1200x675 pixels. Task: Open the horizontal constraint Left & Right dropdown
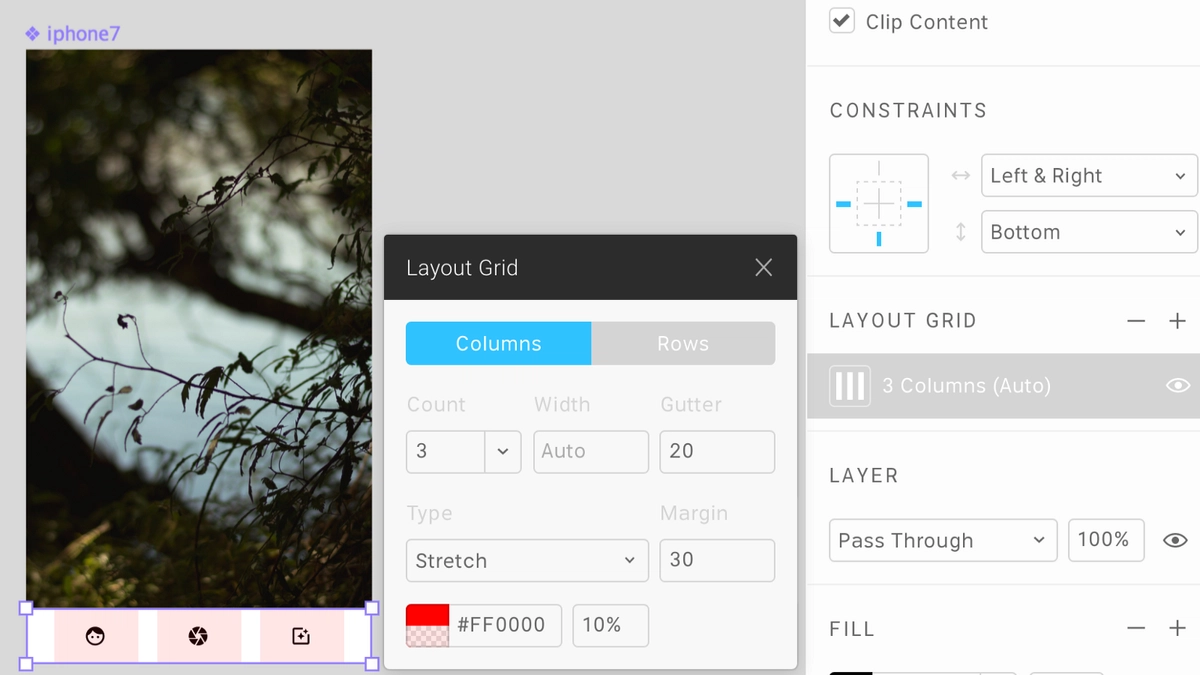pyautogui.click(x=1089, y=175)
